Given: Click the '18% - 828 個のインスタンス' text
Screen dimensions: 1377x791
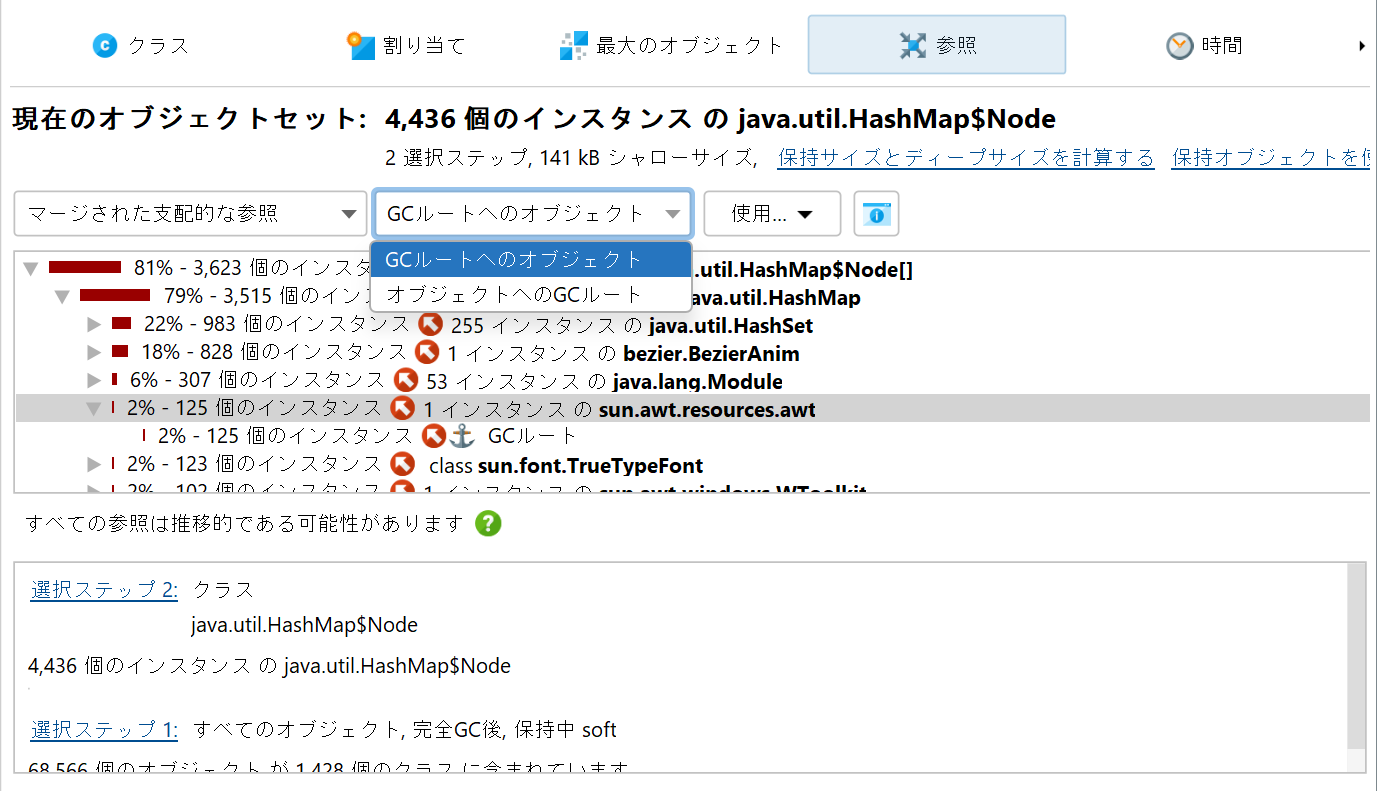Looking at the screenshot, I should [274, 353].
